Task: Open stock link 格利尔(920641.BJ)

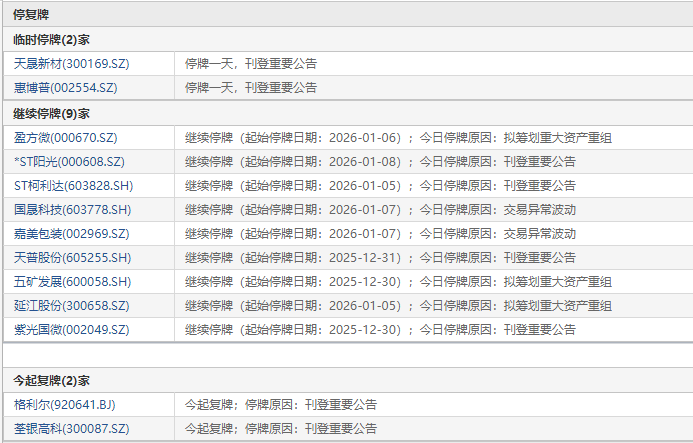Action: point(65,405)
